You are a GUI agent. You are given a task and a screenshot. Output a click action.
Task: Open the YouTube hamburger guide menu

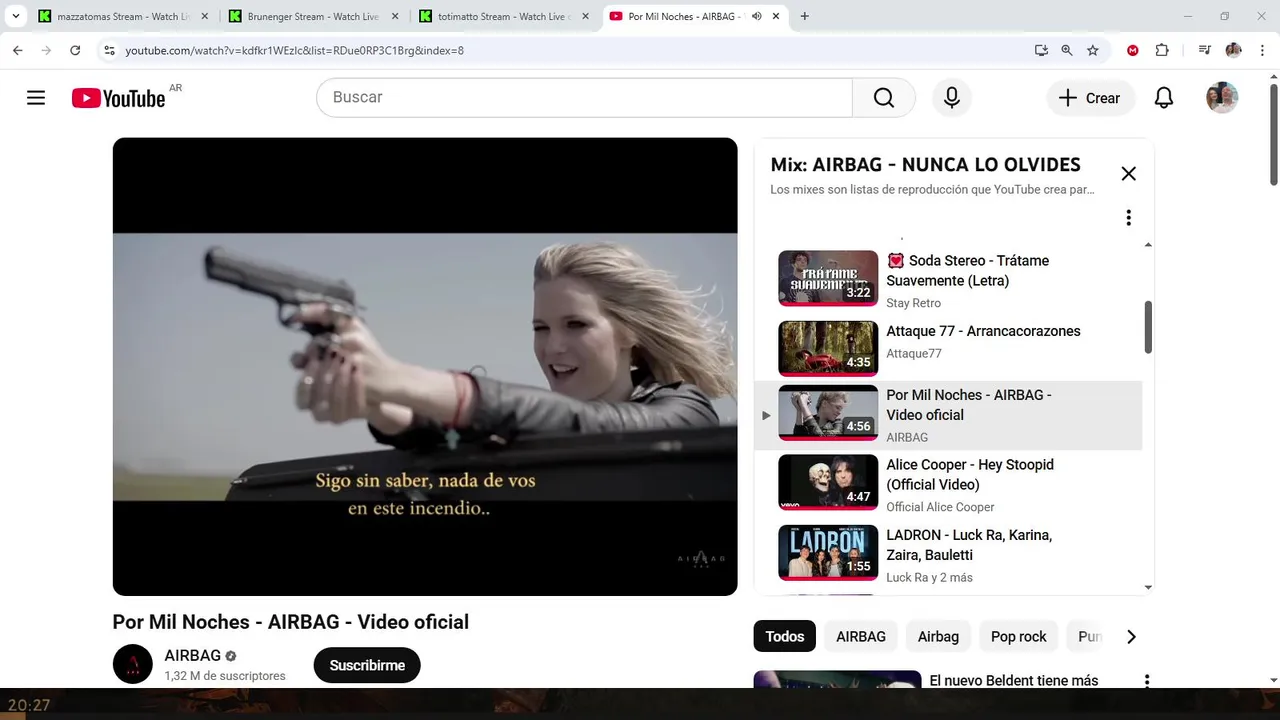[x=36, y=98]
